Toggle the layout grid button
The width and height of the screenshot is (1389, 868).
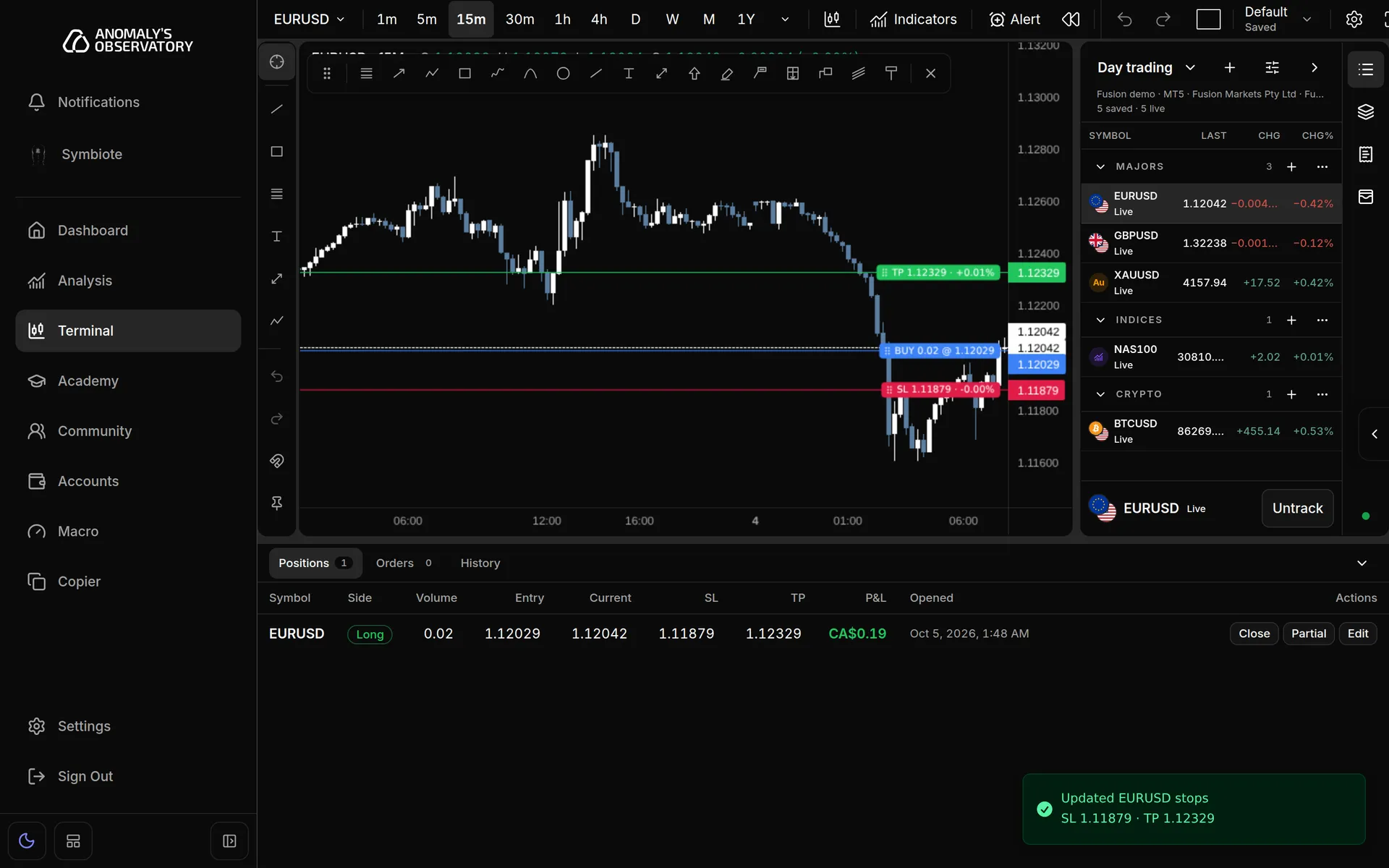point(73,841)
